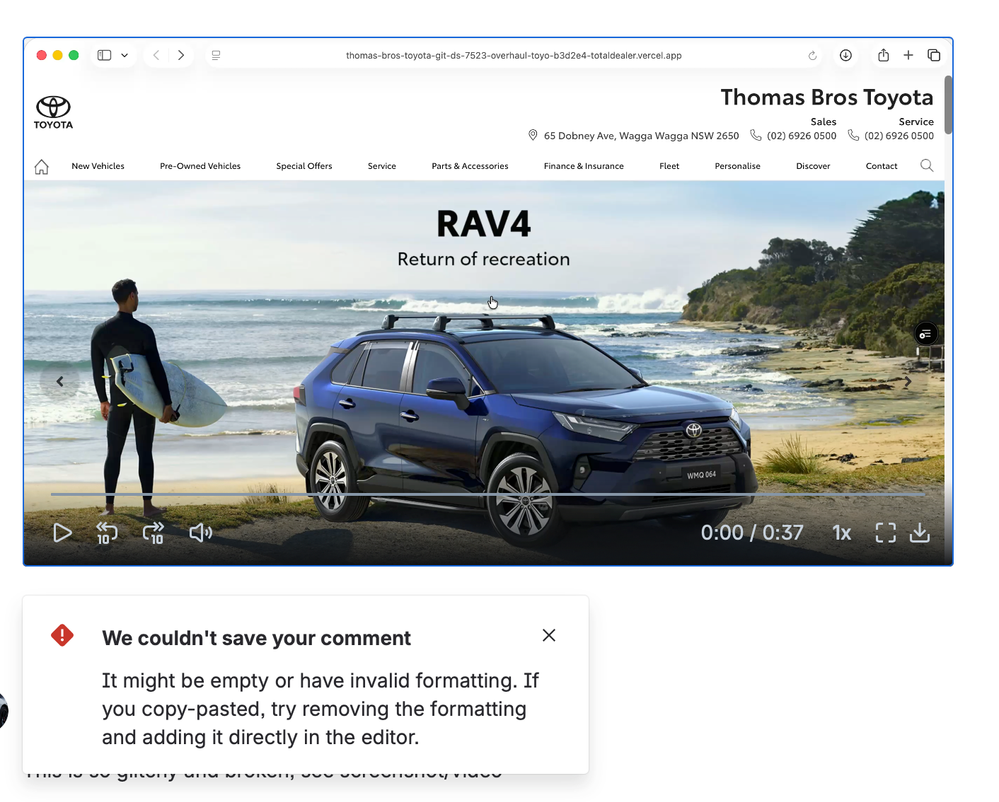Open the Service nav item
999x802 pixels.
[382, 166]
